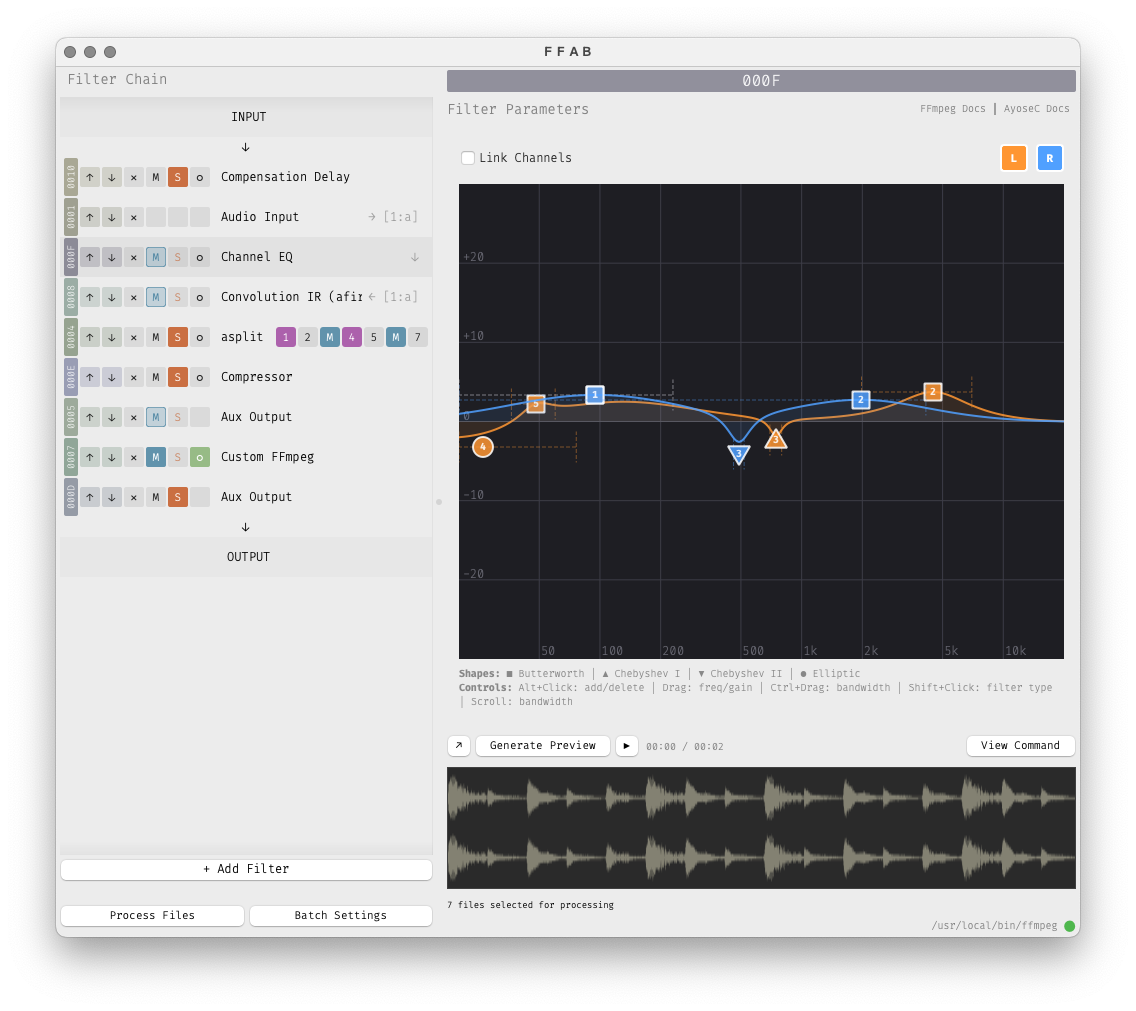Screen dimensions: 1136x1011
Task: Move Convolution IR filter up
Action: tap(90, 297)
